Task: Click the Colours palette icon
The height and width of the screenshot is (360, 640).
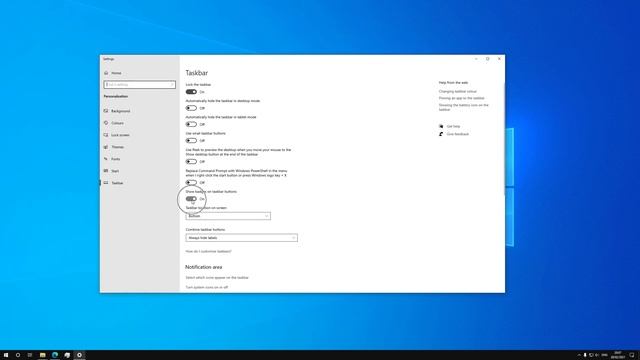Action: pyautogui.click(x=106, y=123)
